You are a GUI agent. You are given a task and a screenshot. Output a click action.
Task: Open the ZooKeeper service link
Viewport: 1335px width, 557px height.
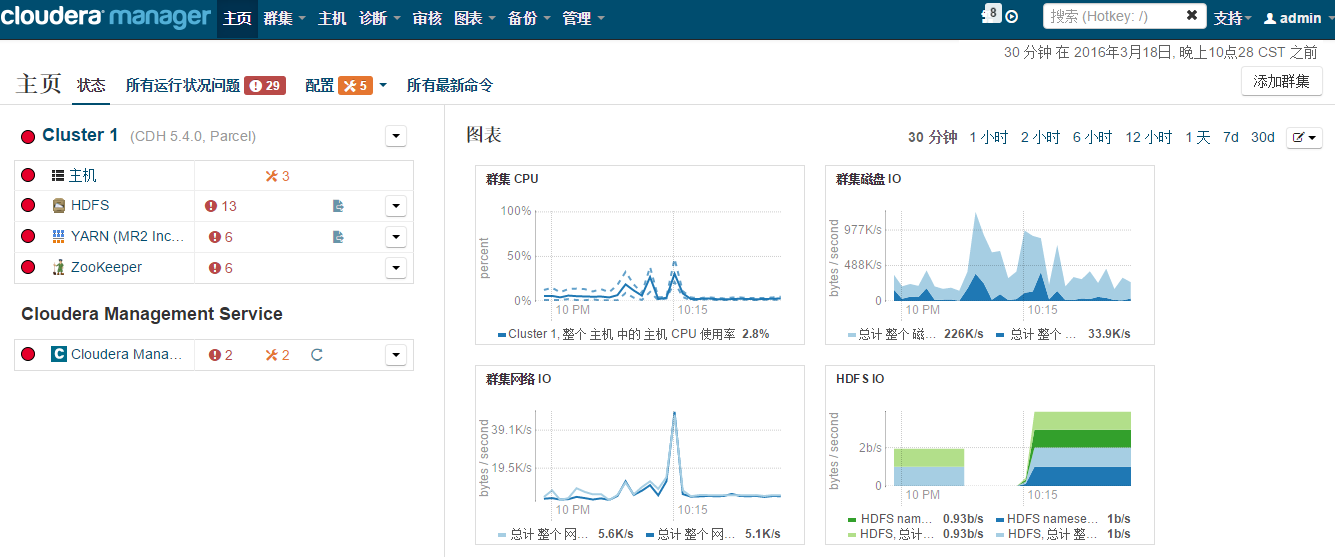[106, 267]
